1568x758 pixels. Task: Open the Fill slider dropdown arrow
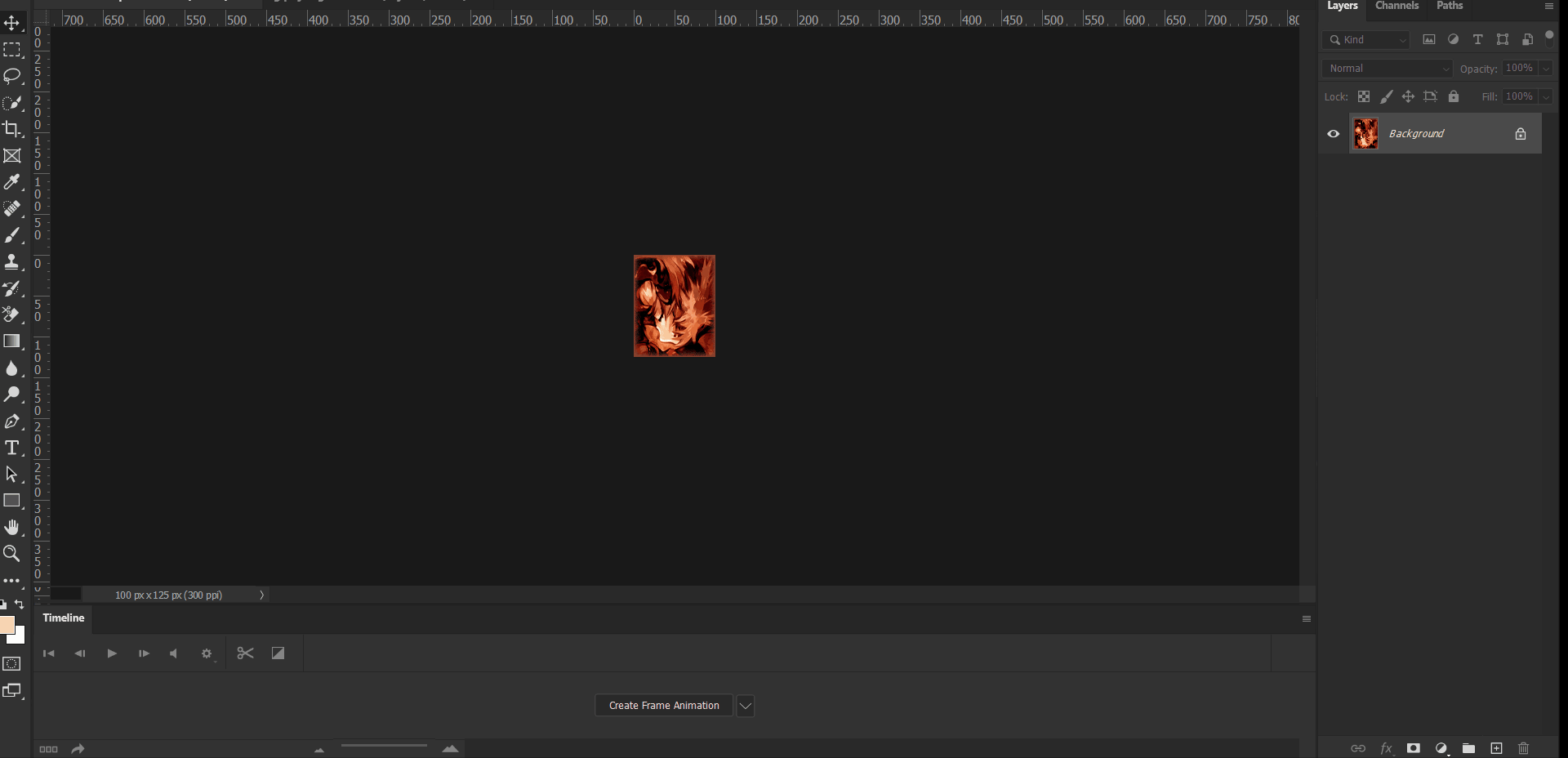pyautogui.click(x=1546, y=96)
